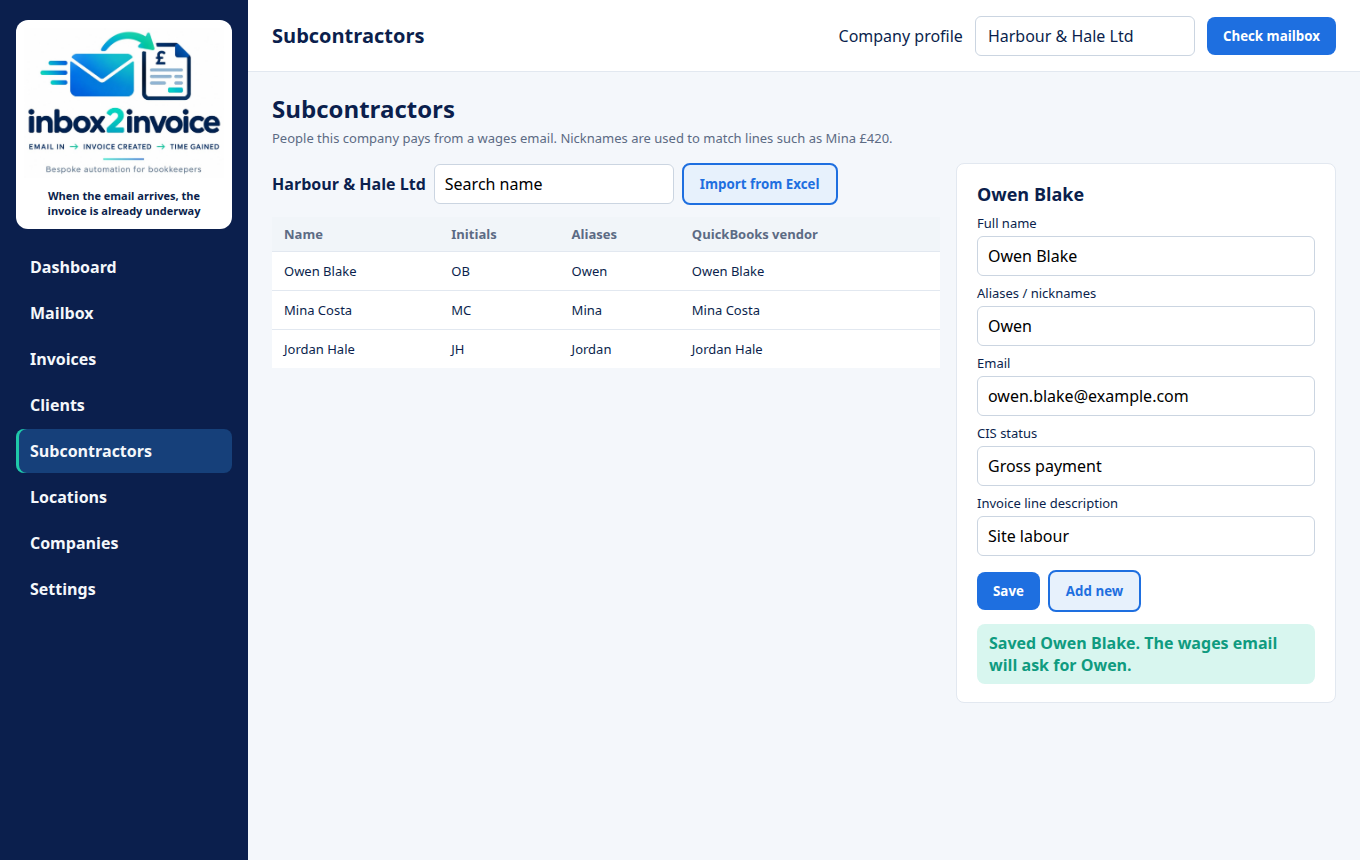The height and width of the screenshot is (860, 1360).
Task: Click Import from Excel
Action: [760, 184]
